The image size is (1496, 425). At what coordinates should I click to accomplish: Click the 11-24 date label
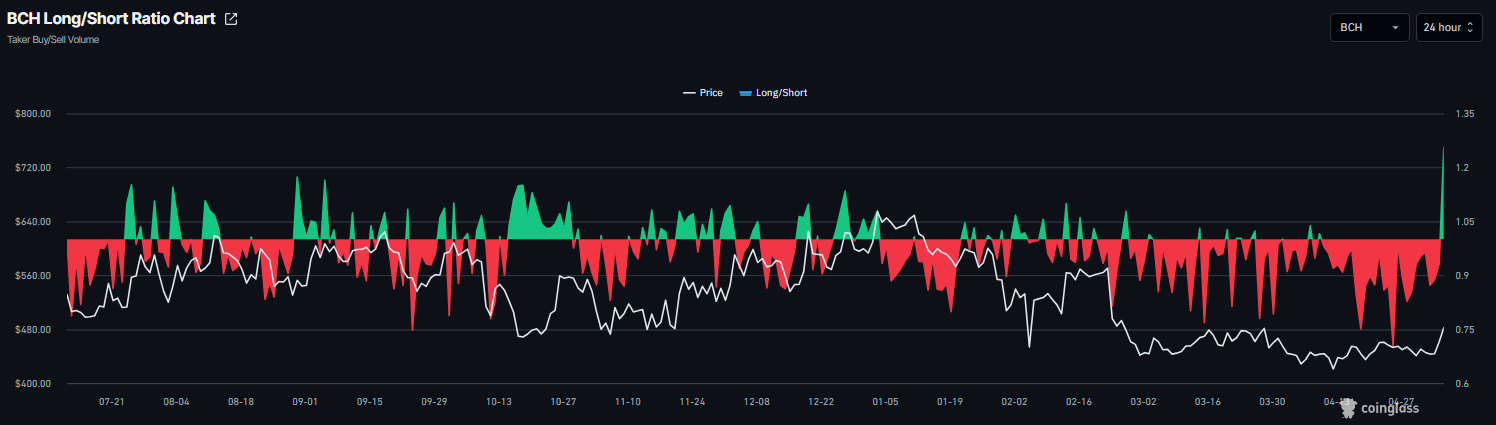[692, 402]
